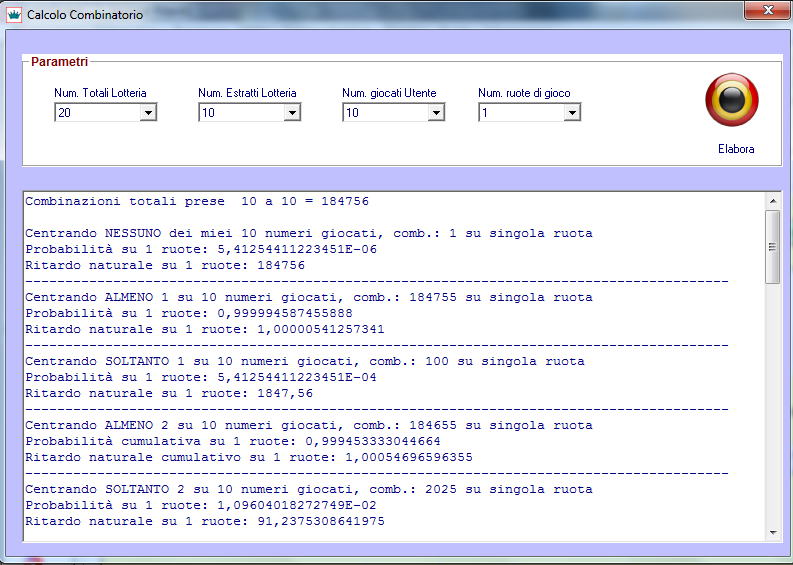Click probability value 5,41254411223451E-06 line
The image size is (793, 565).
point(201,249)
